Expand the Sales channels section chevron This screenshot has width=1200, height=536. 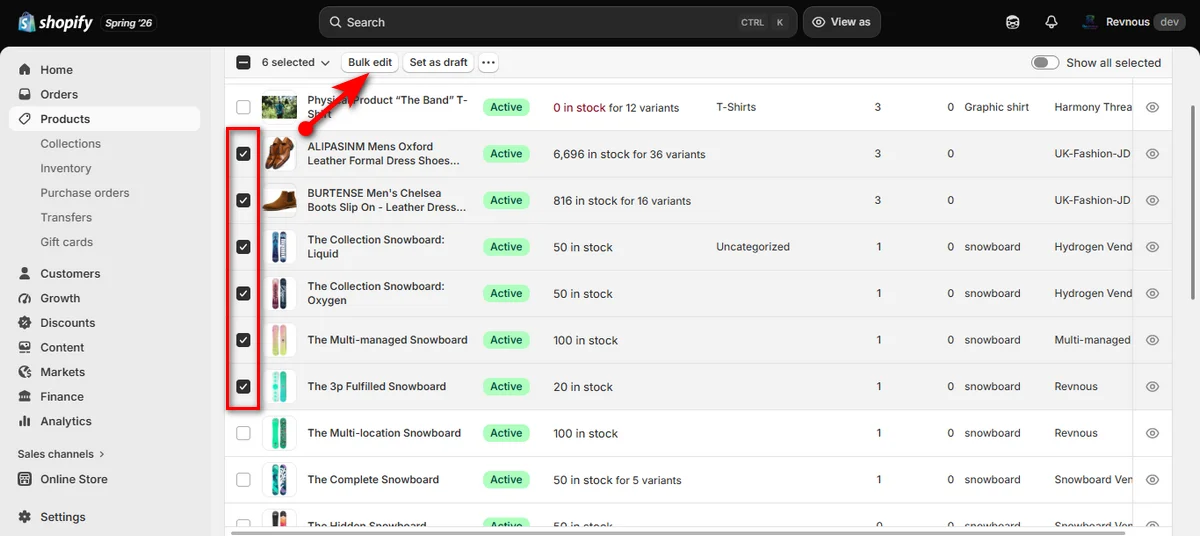pyautogui.click(x=102, y=454)
